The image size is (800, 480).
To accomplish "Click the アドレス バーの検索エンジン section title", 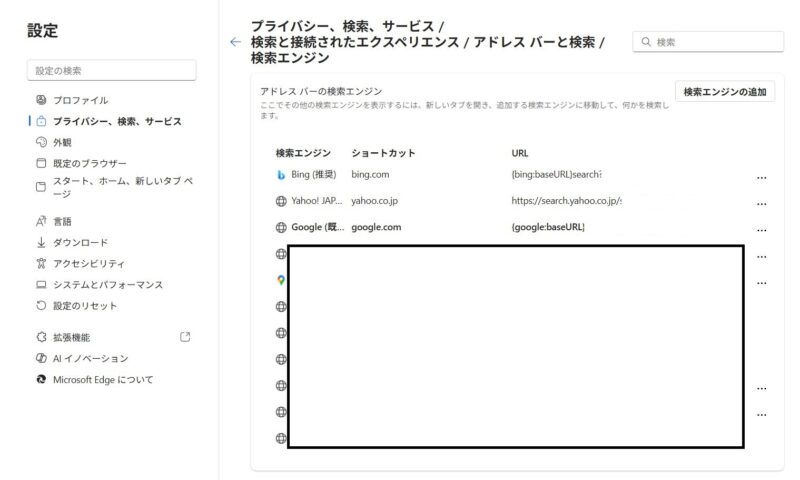I will pos(321,91).
